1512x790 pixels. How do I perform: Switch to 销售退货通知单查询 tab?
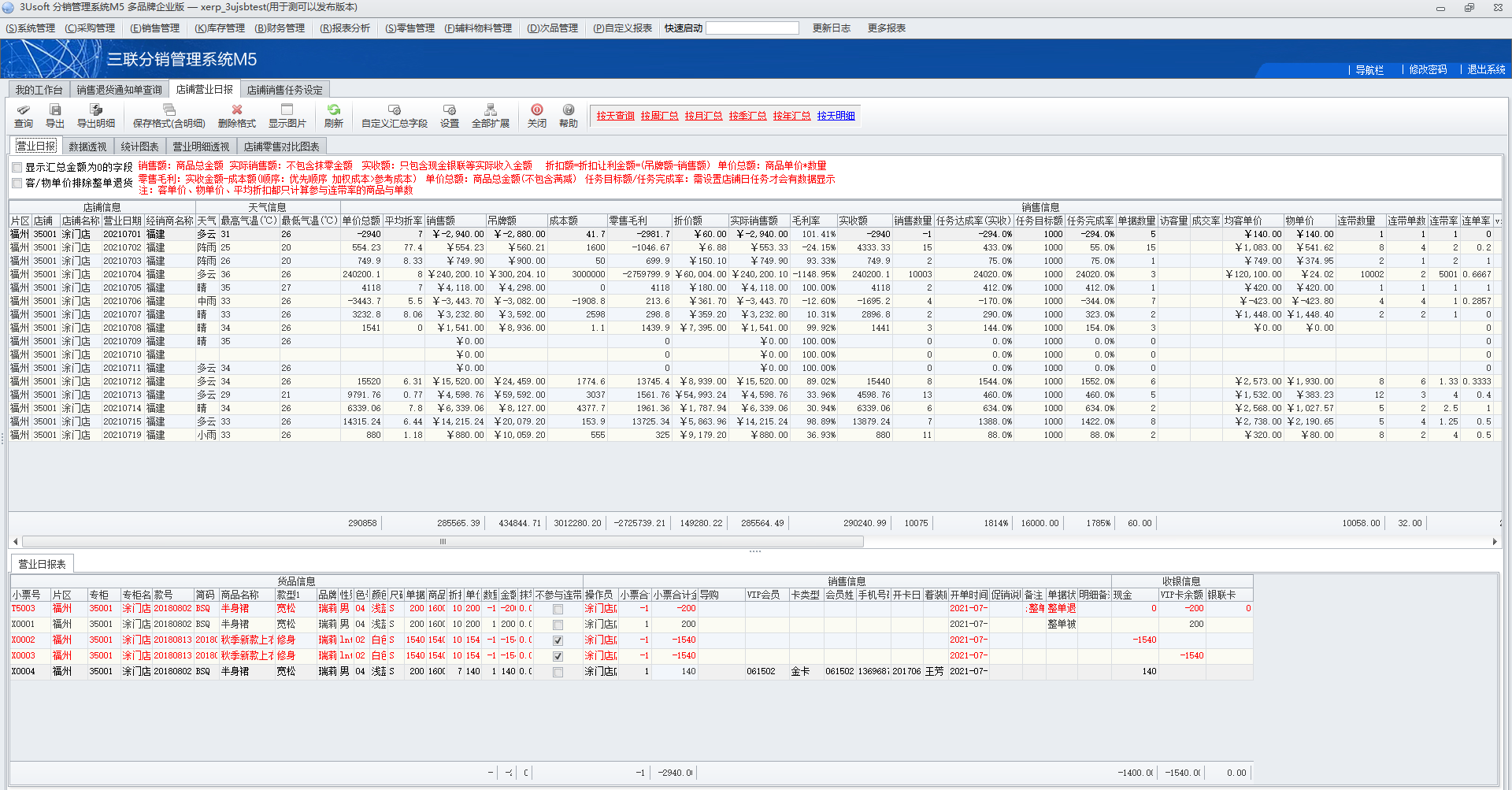tap(119, 90)
